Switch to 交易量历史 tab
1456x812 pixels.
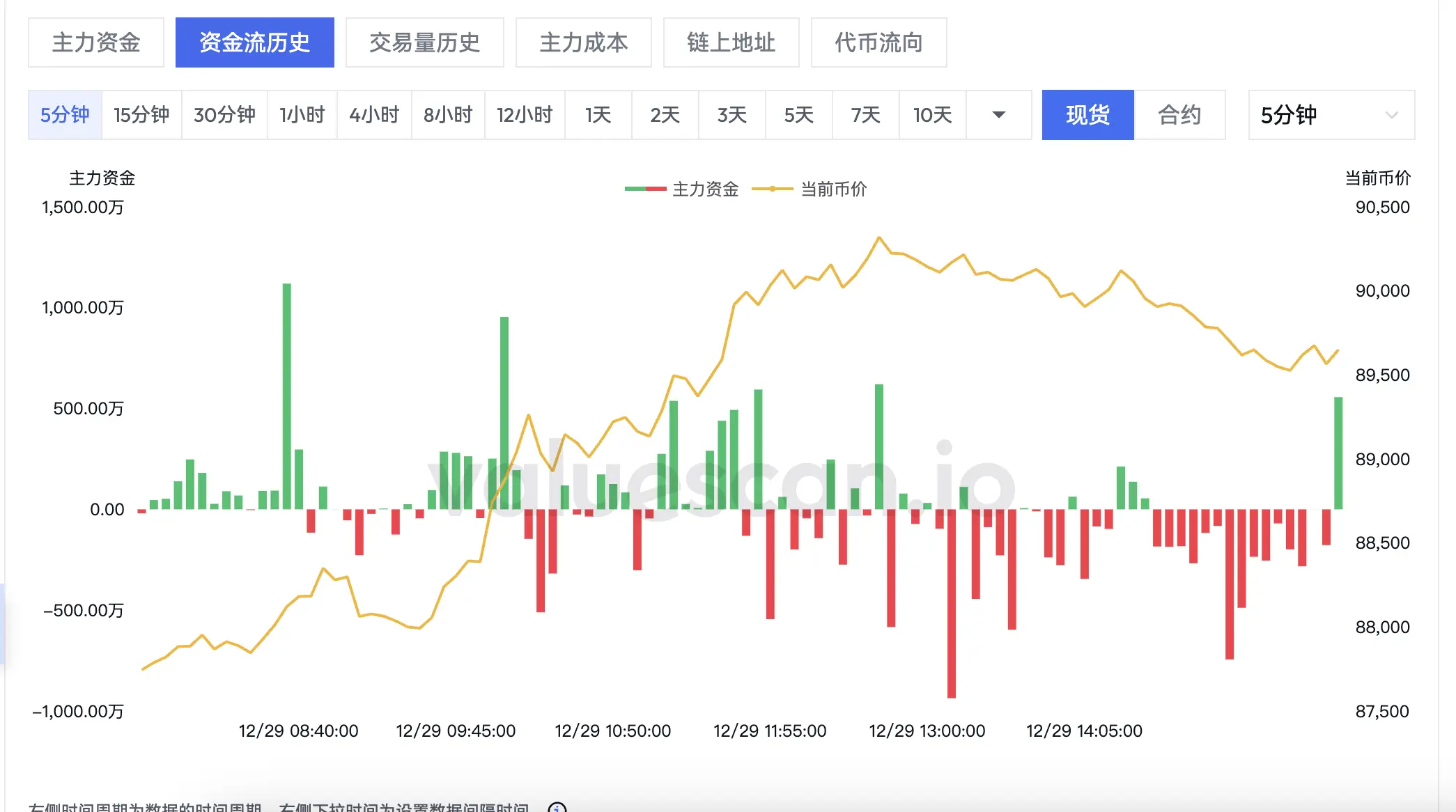pos(424,42)
